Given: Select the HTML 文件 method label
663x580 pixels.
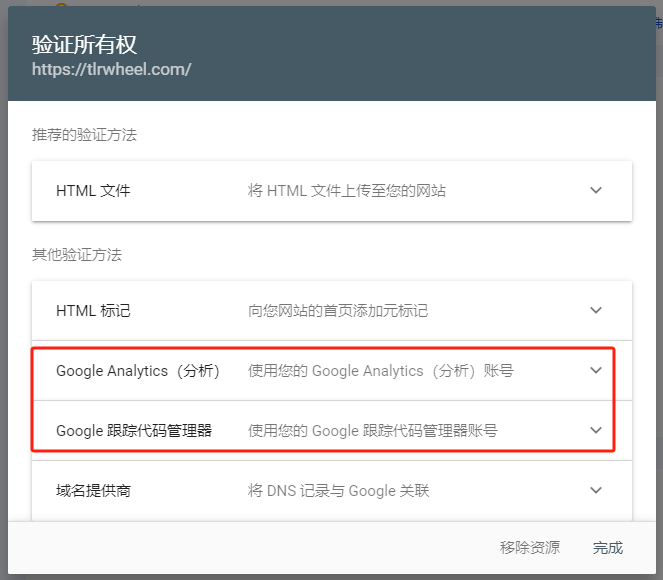Looking at the screenshot, I should [93, 191].
